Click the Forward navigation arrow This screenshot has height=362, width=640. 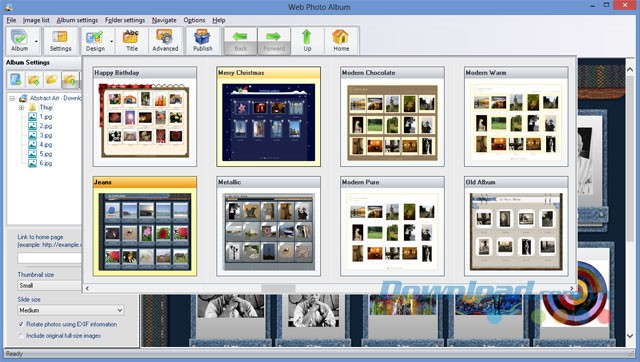click(274, 40)
